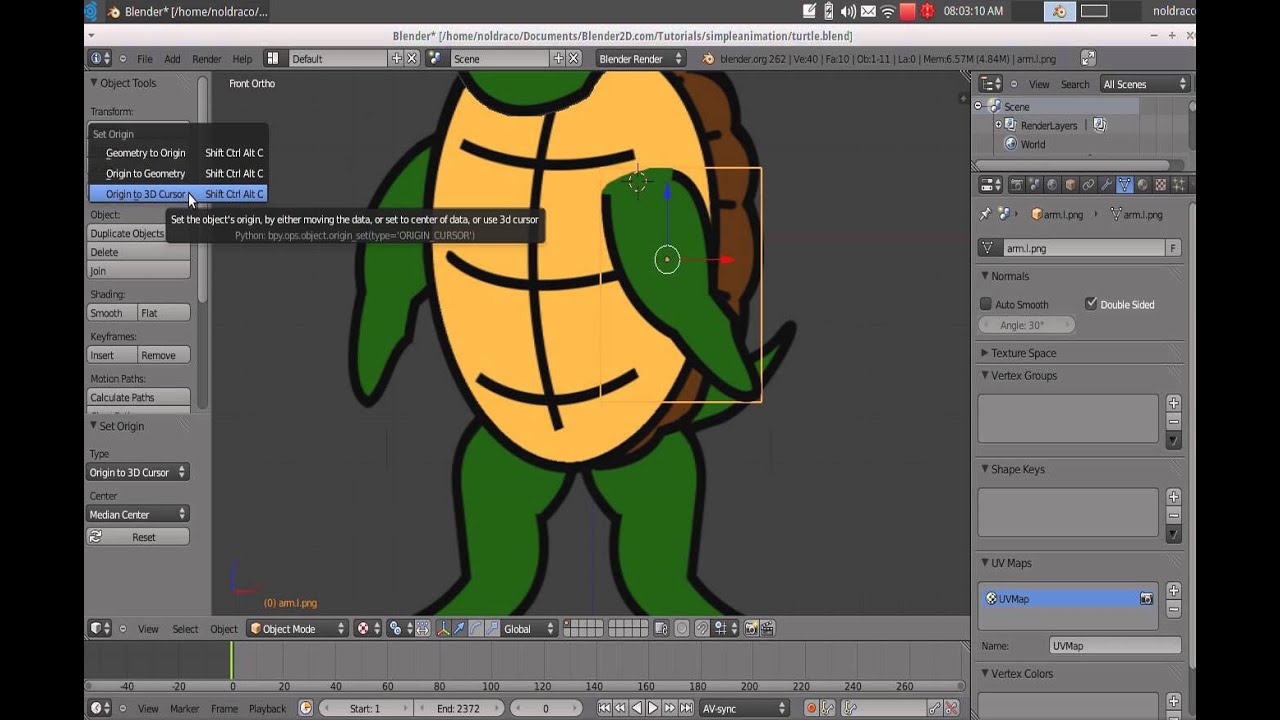Open the Scene properties tab icon

(1034, 185)
